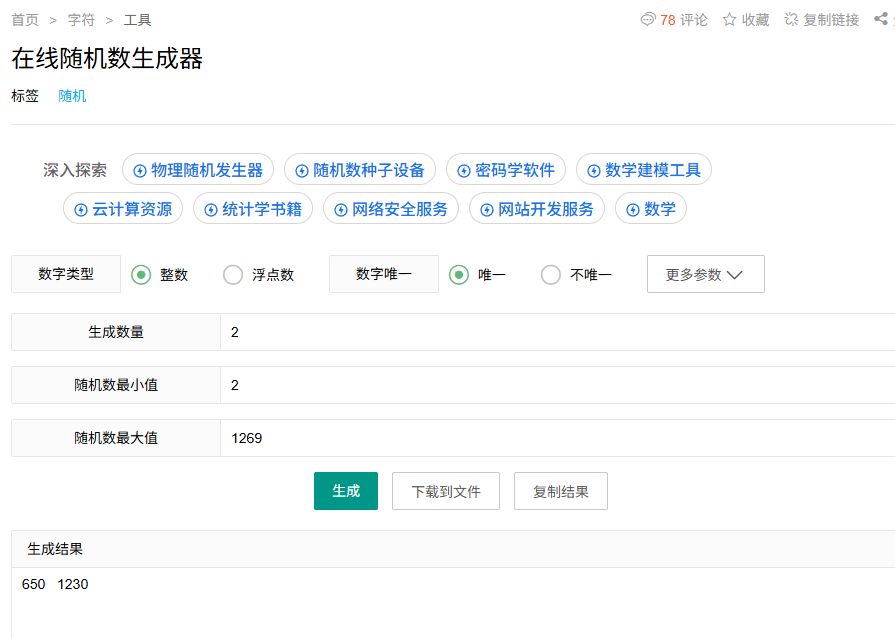Select the 唯一 radio option

[x=459, y=275]
